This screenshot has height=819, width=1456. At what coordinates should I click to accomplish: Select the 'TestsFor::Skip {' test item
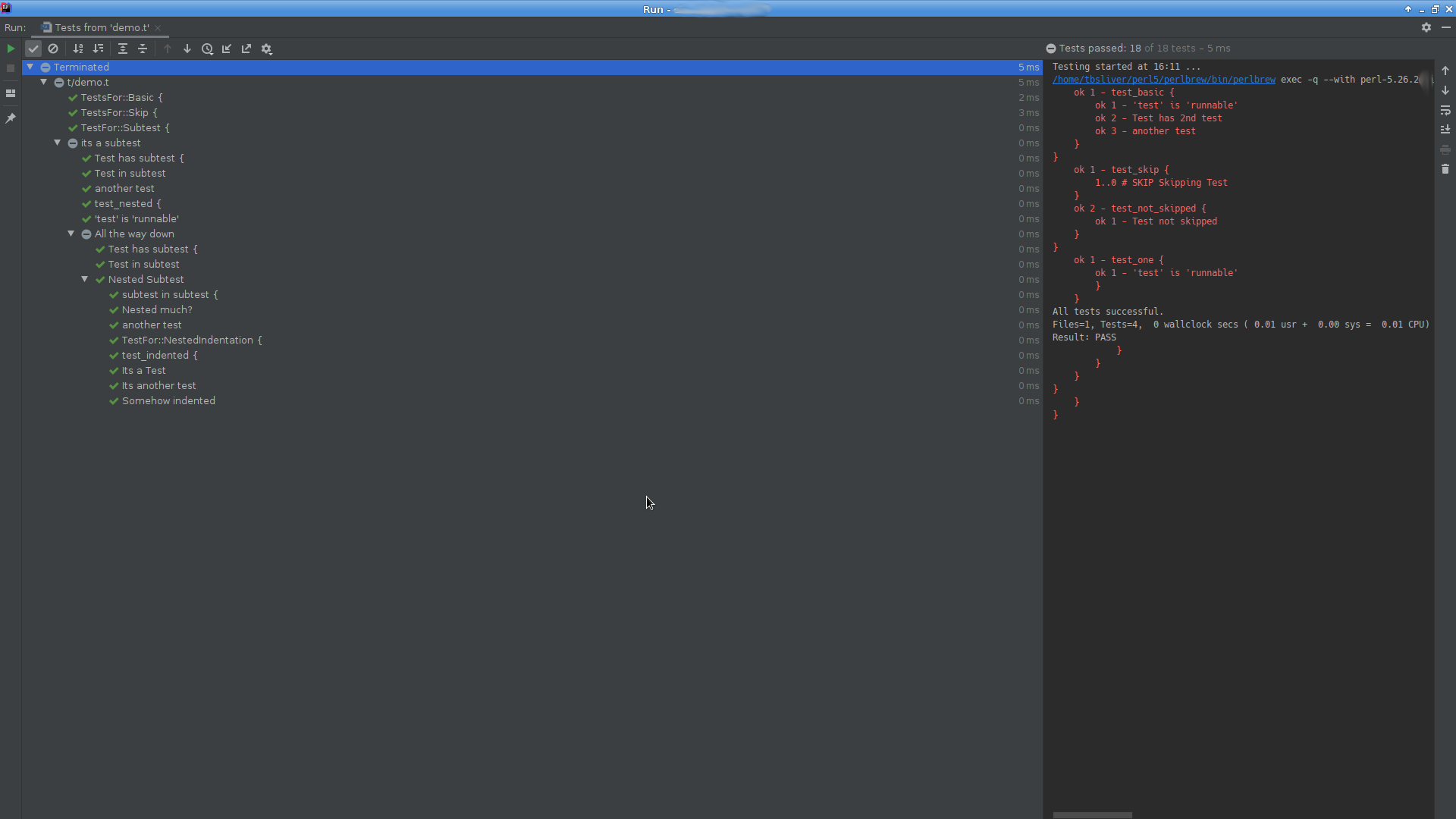pyautogui.click(x=119, y=112)
